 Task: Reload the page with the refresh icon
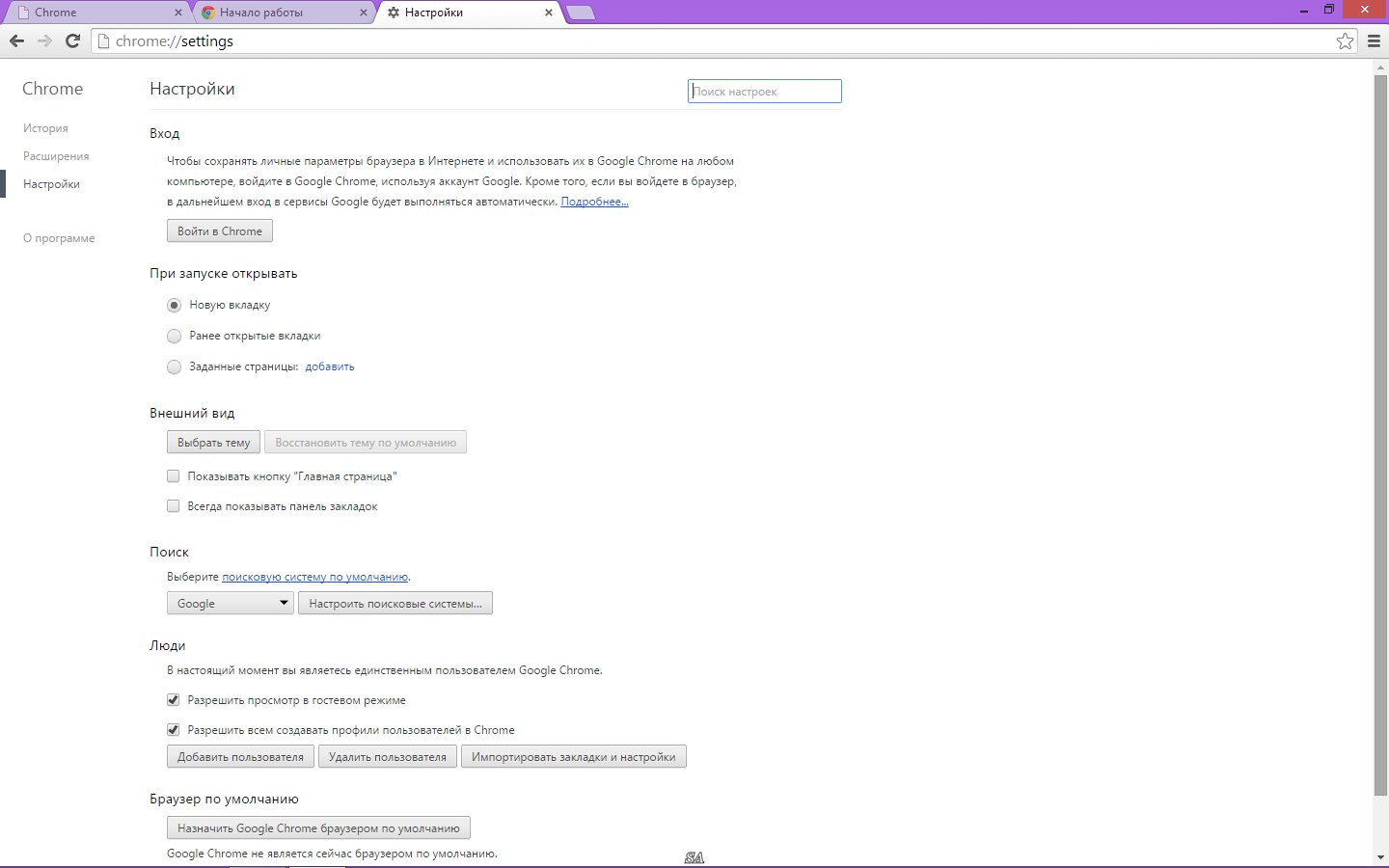coord(72,41)
